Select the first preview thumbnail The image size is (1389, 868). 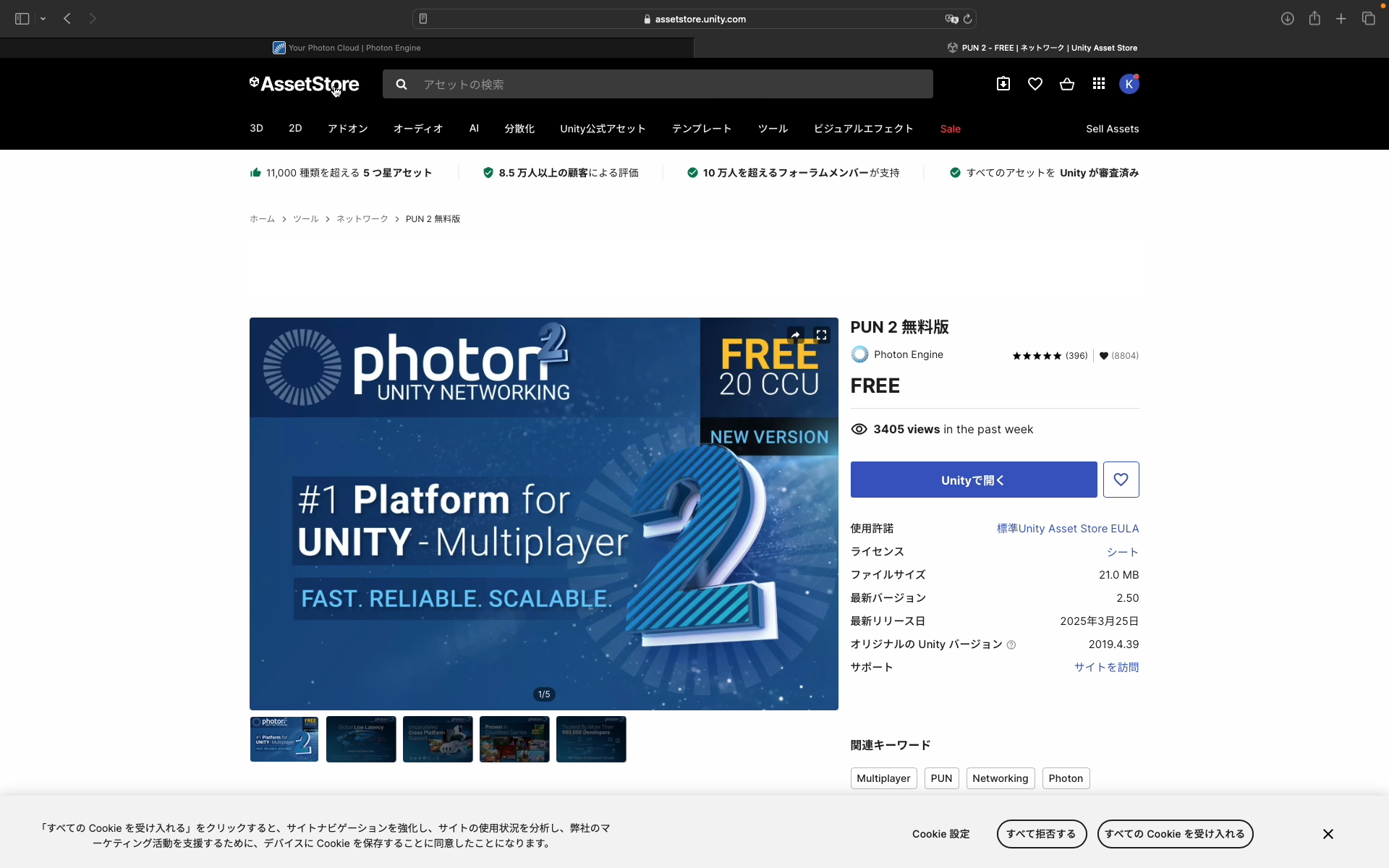pyautogui.click(x=284, y=739)
